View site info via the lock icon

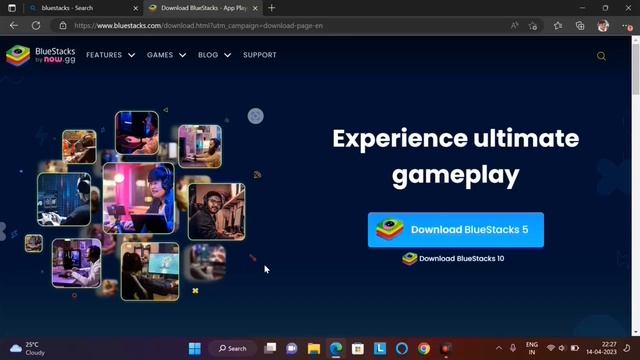[x=63, y=26]
